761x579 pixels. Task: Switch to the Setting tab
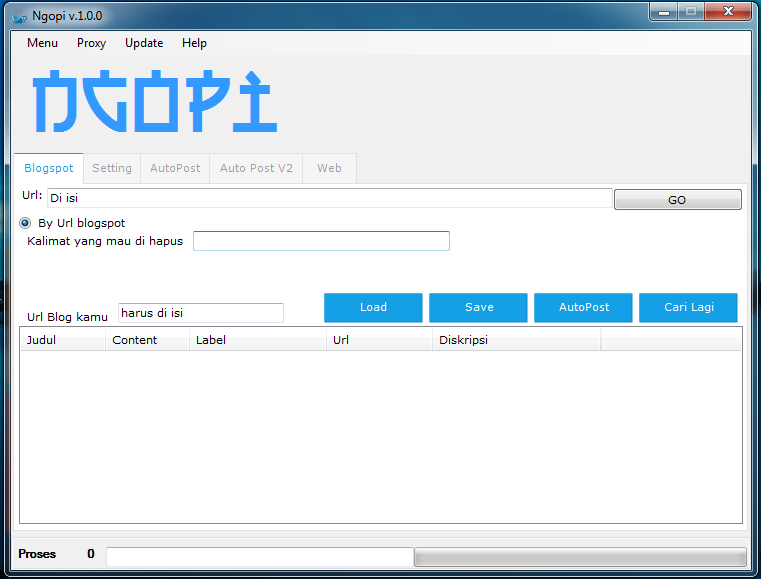[112, 168]
